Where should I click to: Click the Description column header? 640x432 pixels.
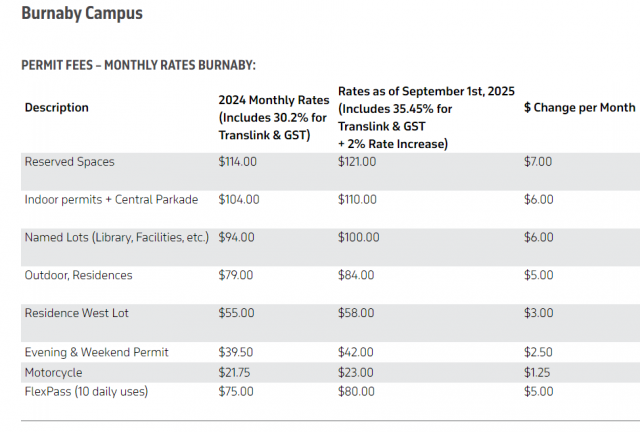pos(57,108)
